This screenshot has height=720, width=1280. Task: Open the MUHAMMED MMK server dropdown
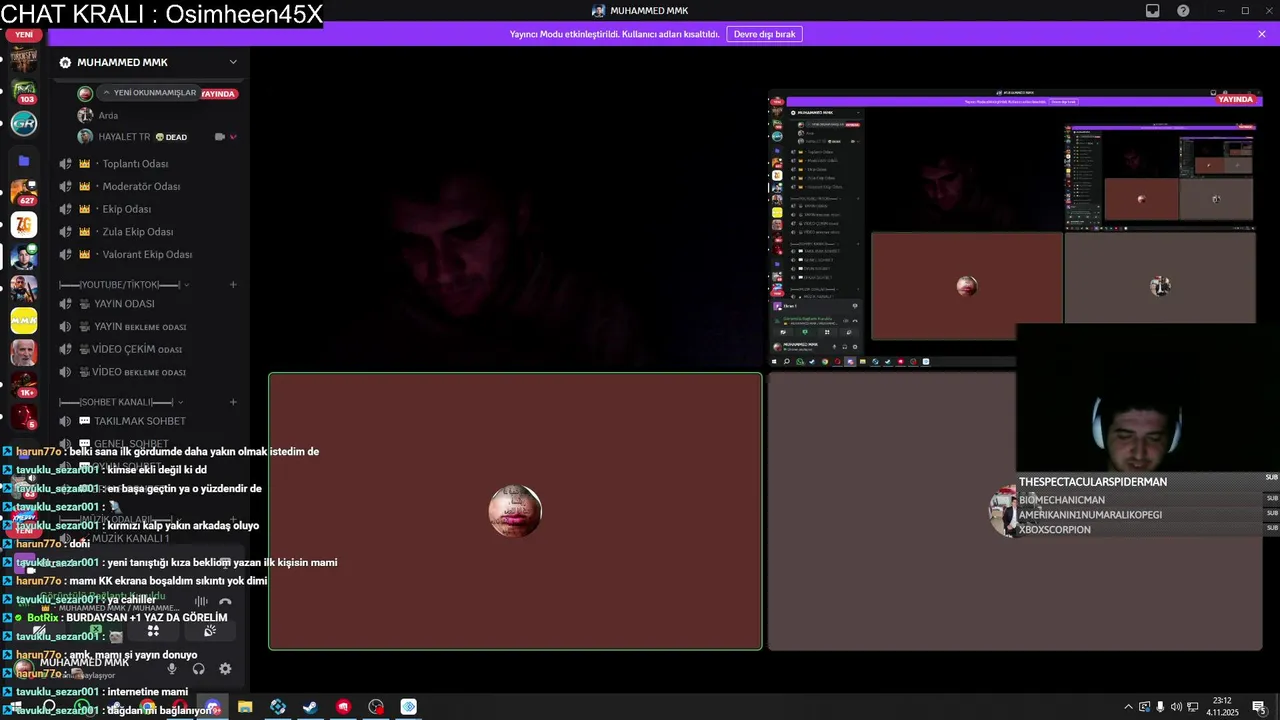pyautogui.click(x=233, y=62)
